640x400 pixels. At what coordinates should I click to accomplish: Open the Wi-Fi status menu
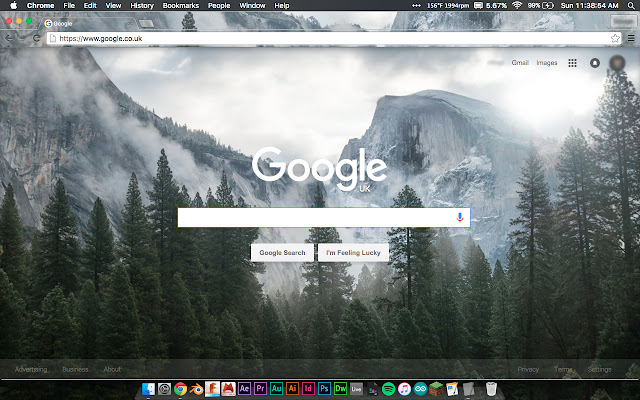coord(517,5)
